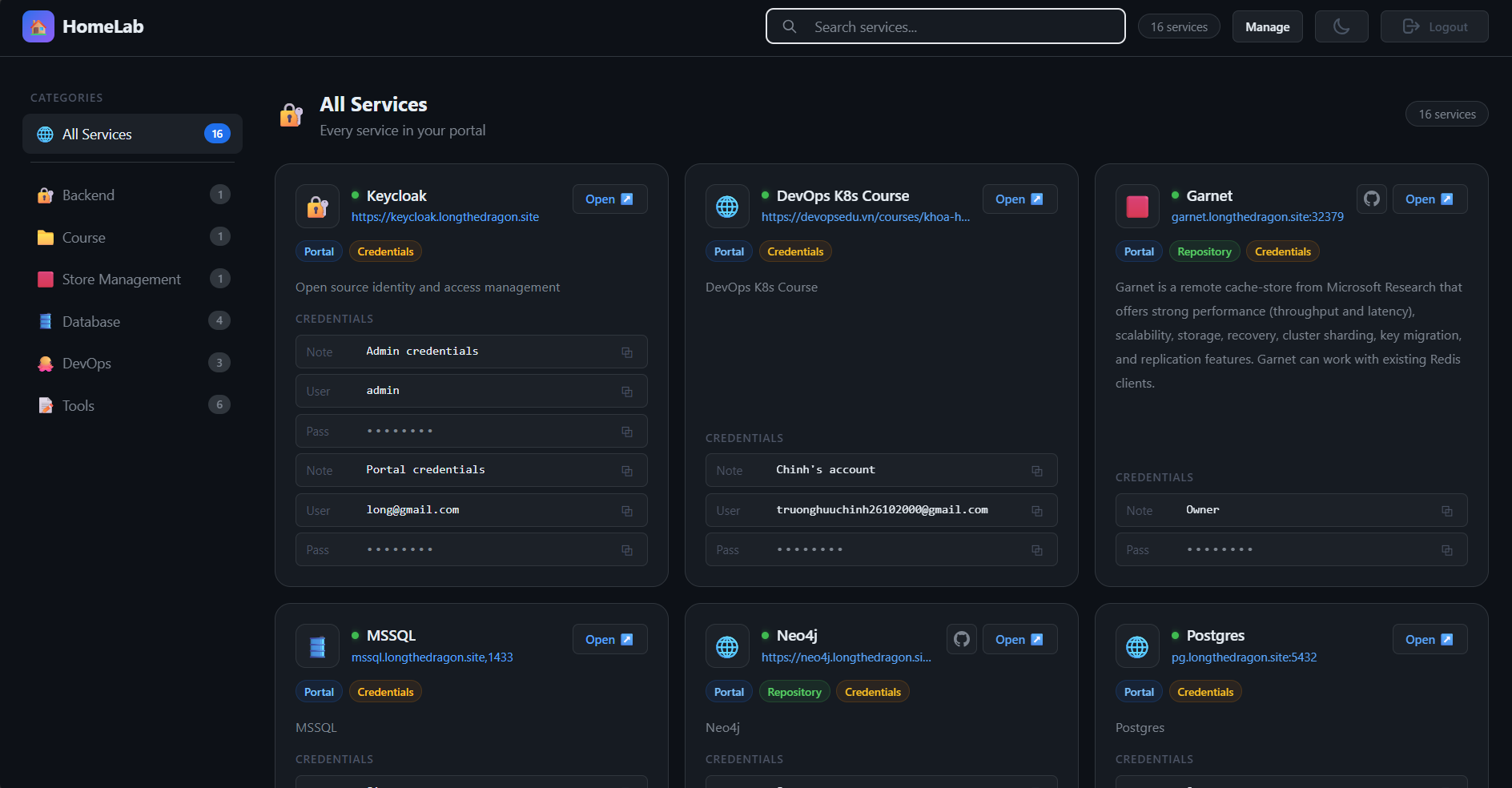Follow the devopsedu.vn course link
This screenshot has width=1512, height=788.
point(866,217)
